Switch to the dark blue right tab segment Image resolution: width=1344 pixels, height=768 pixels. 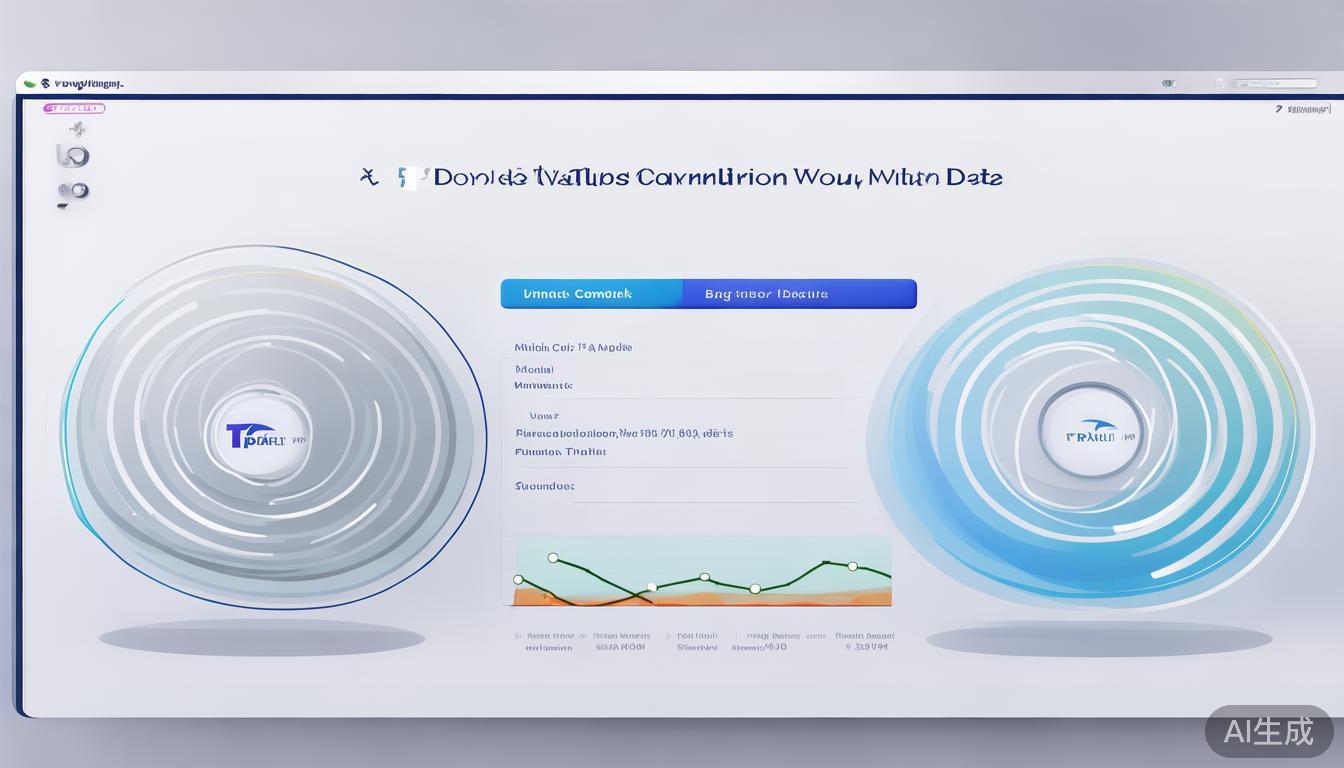coord(798,294)
